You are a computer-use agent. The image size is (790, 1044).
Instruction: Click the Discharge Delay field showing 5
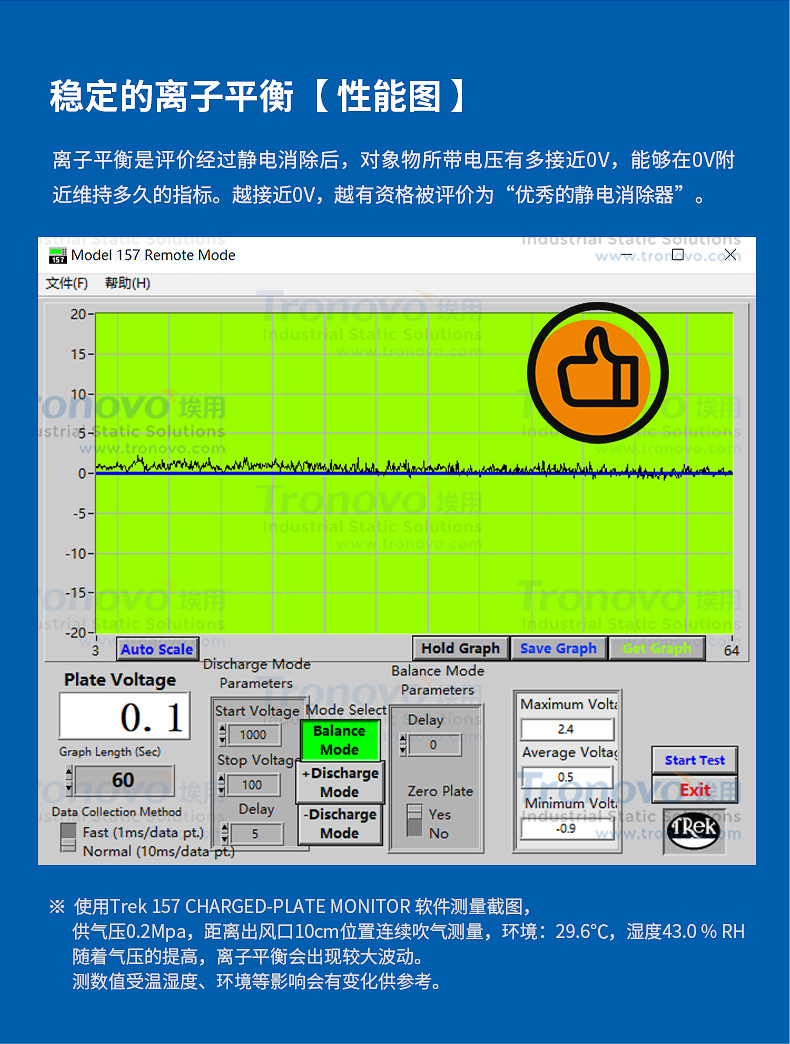click(x=256, y=833)
